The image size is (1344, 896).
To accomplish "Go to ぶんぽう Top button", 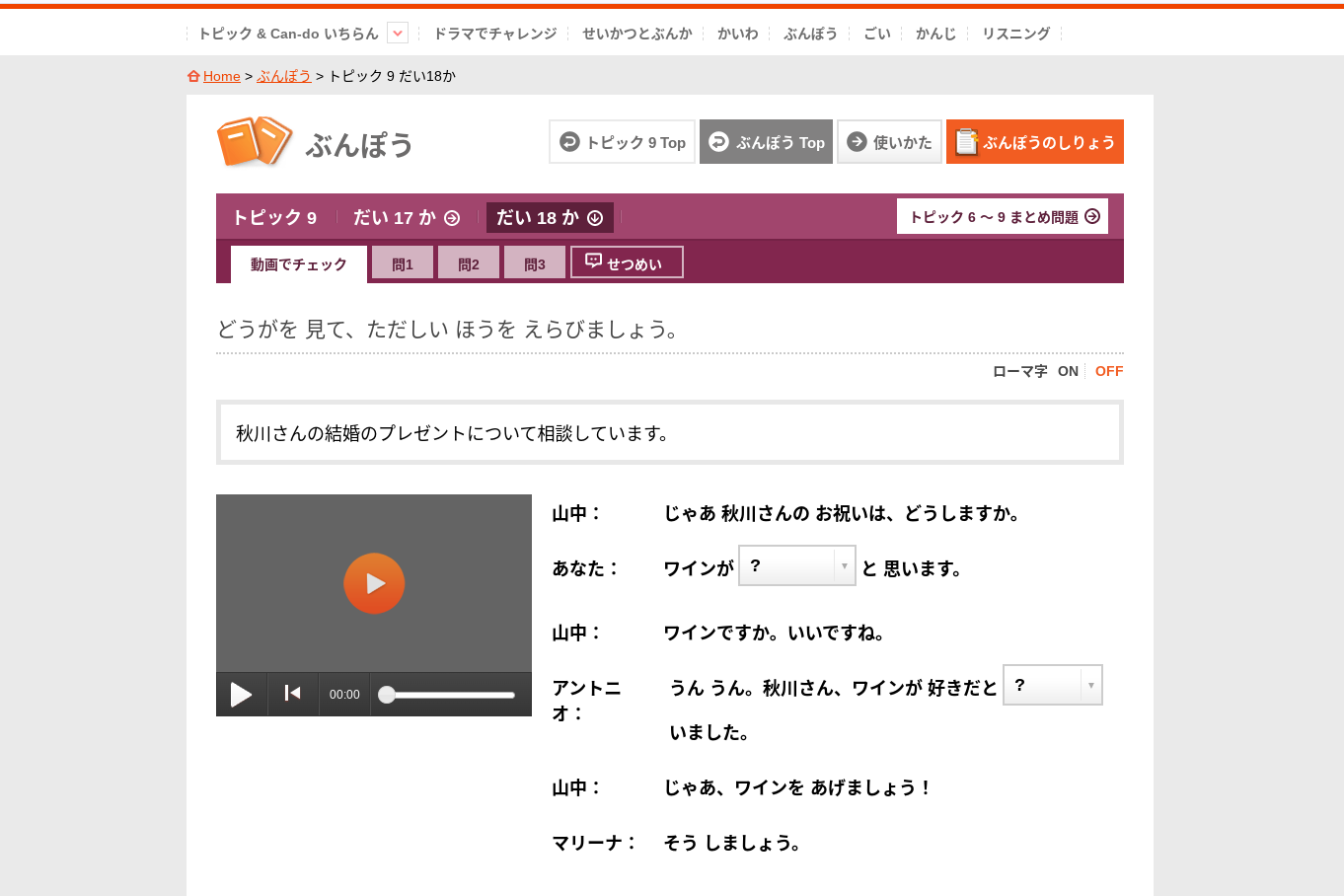I will [766, 142].
